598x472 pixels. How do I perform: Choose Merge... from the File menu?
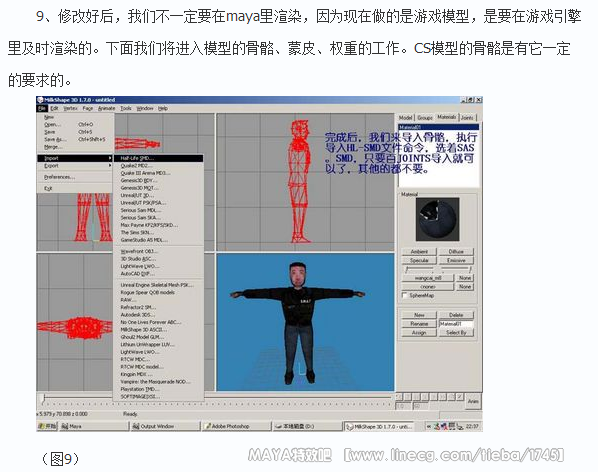coord(75,147)
